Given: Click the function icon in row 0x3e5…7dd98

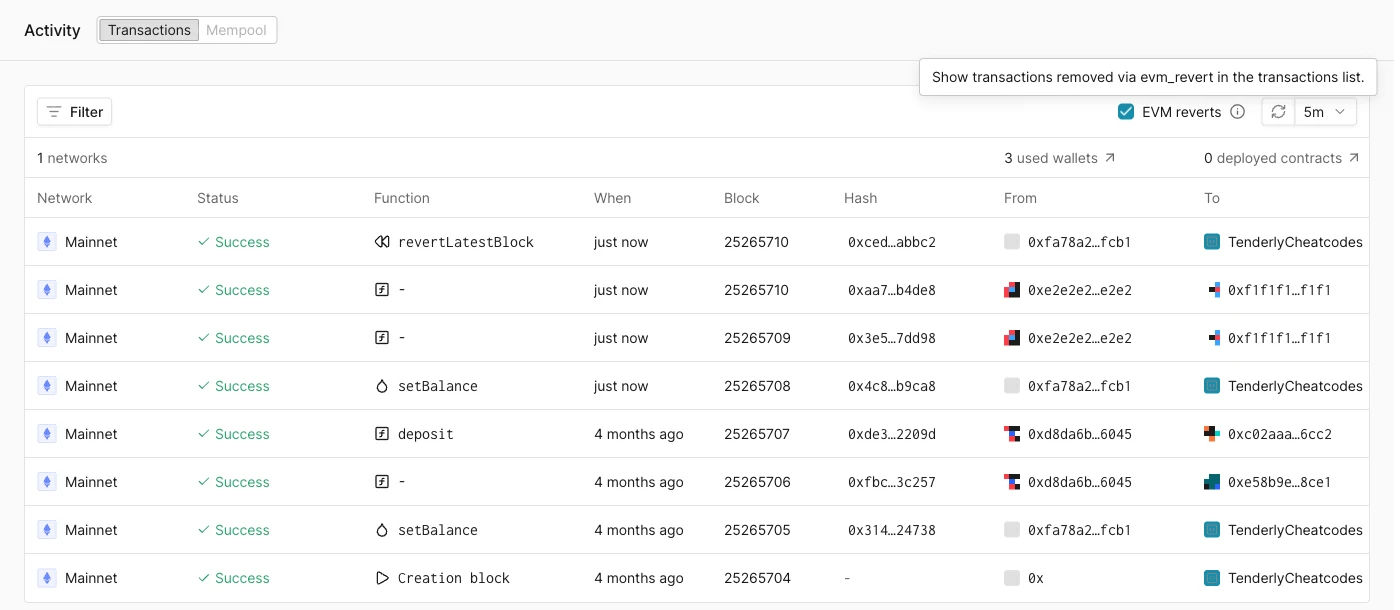Looking at the screenshot, I should click(382, 338).
